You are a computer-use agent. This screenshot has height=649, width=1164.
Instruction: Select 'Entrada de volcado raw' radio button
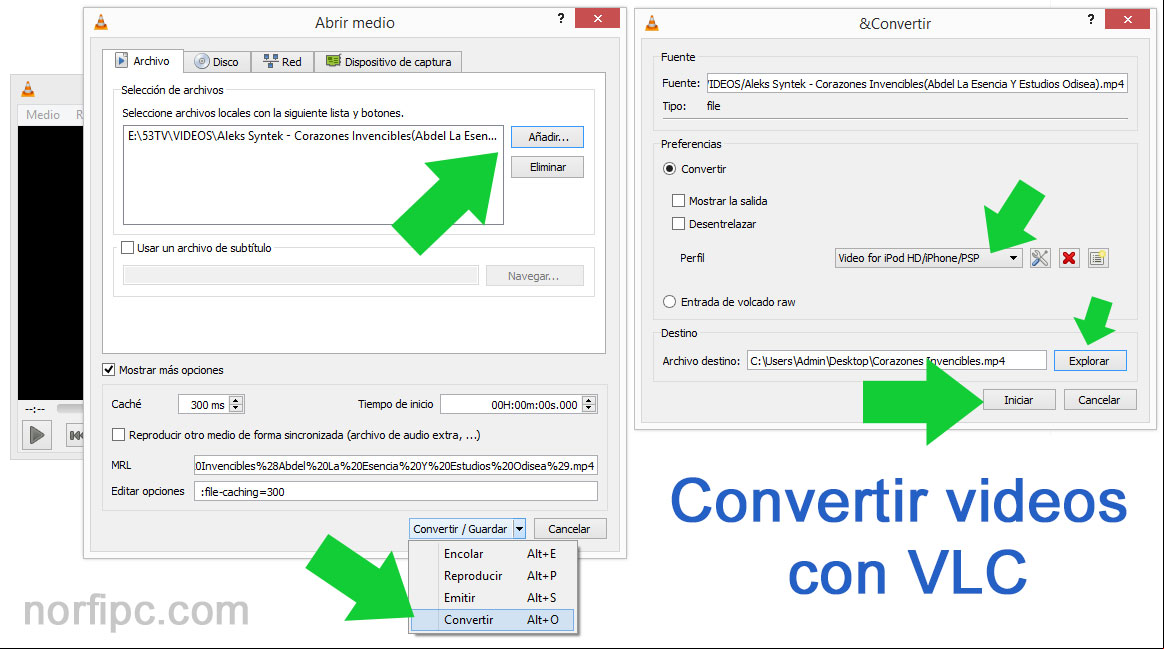670,302
